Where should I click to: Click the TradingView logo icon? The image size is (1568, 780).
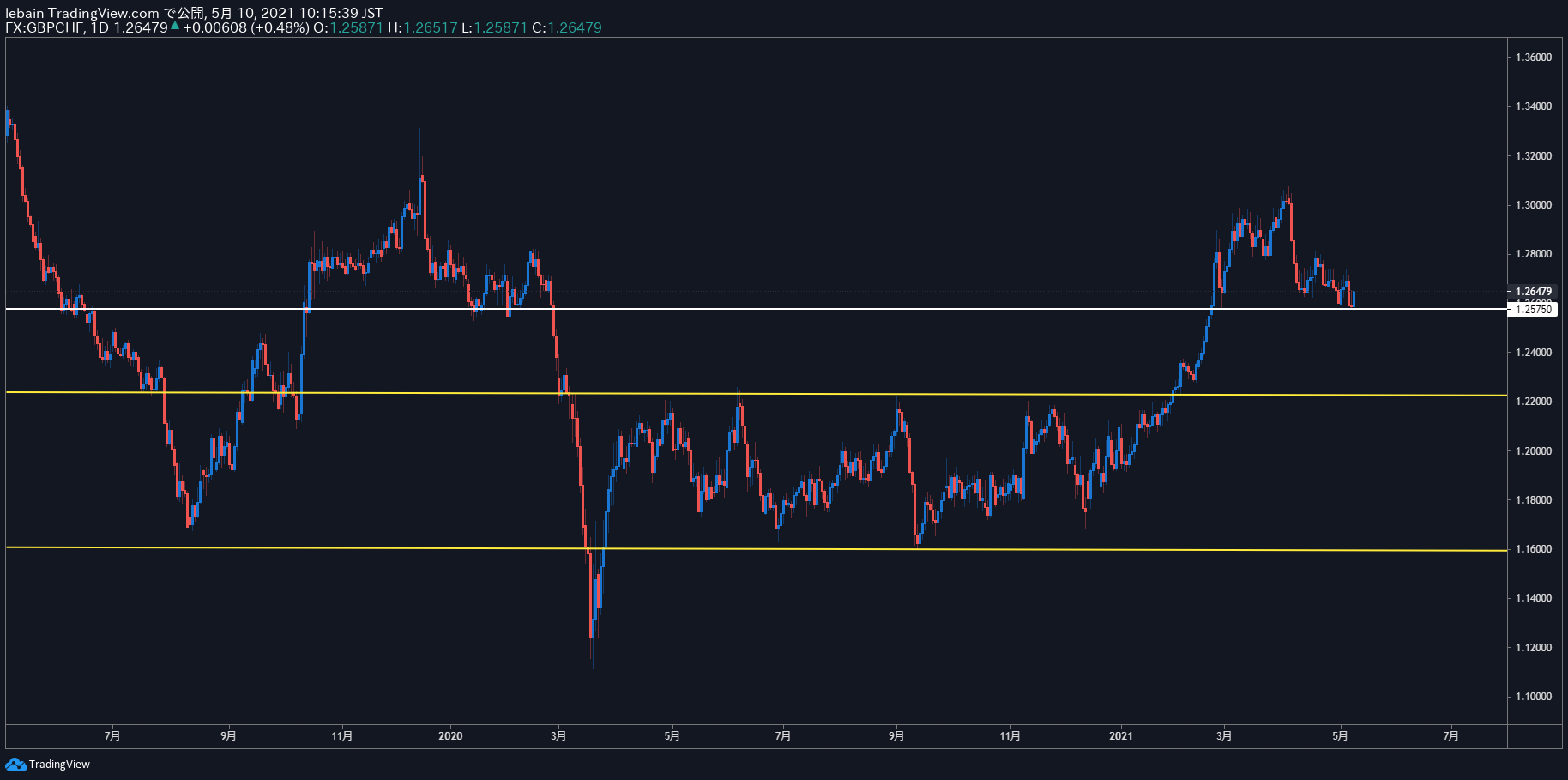[15, 764]
